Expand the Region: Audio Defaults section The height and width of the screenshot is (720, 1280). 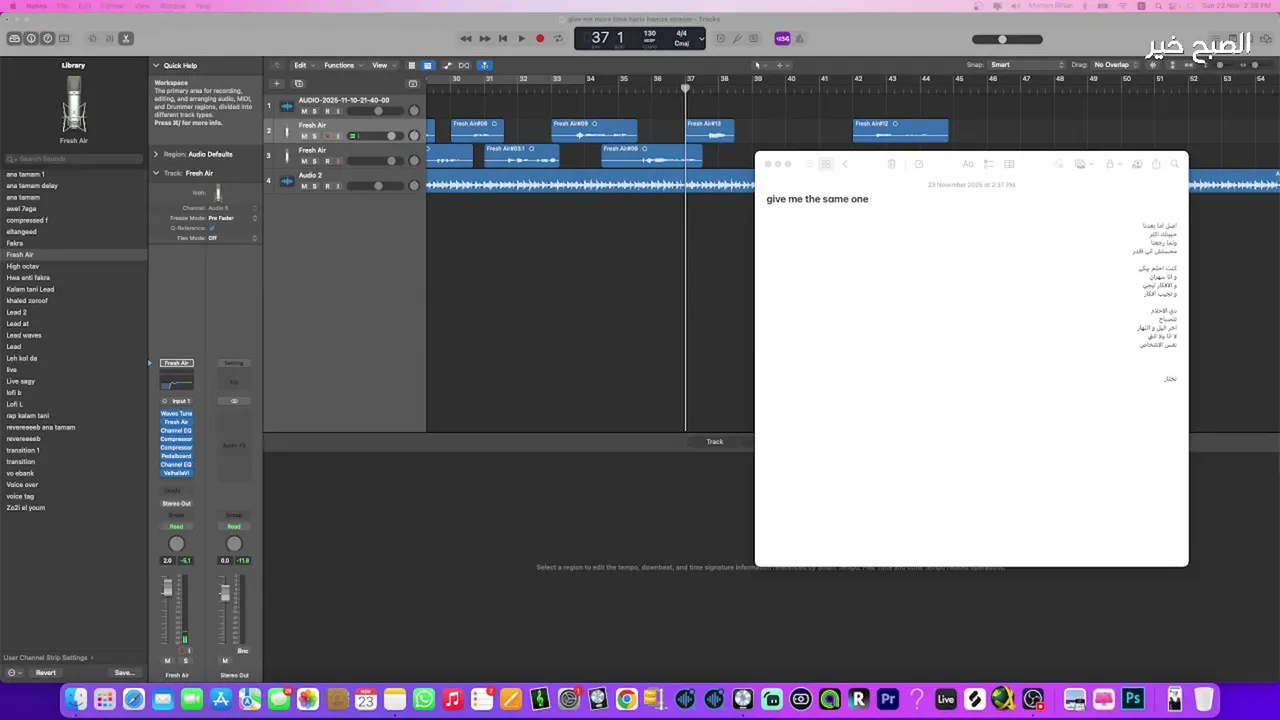pos(156,154)
